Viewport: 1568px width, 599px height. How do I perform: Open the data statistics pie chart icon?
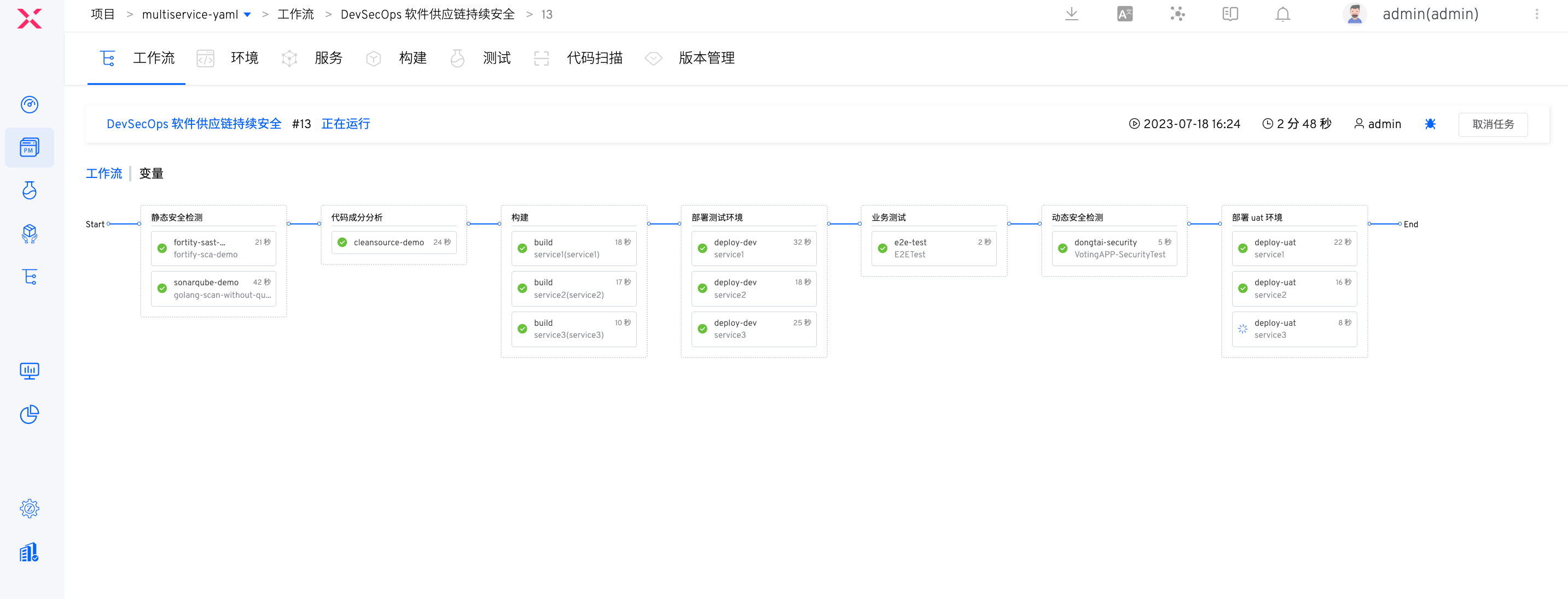point(29,414)
